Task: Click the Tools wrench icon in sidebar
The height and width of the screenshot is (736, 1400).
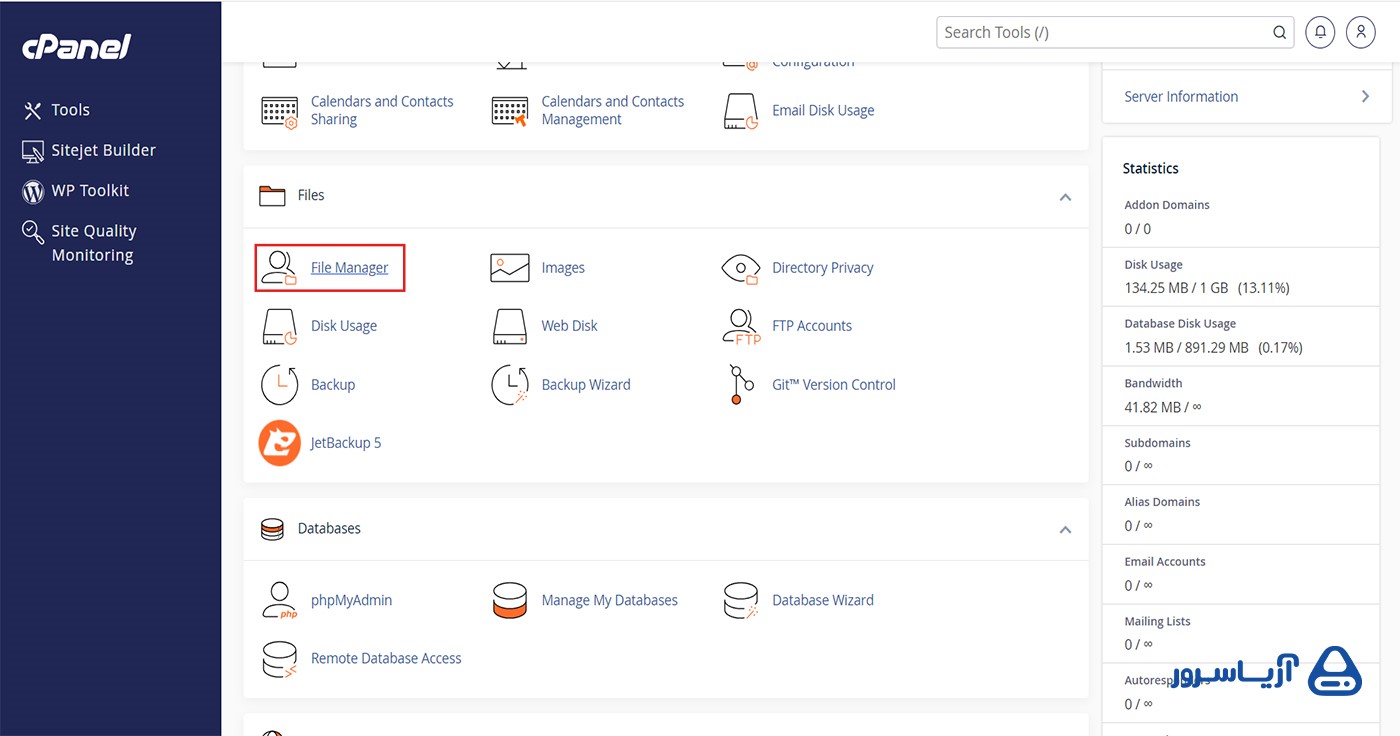Action: coord(33,110)
